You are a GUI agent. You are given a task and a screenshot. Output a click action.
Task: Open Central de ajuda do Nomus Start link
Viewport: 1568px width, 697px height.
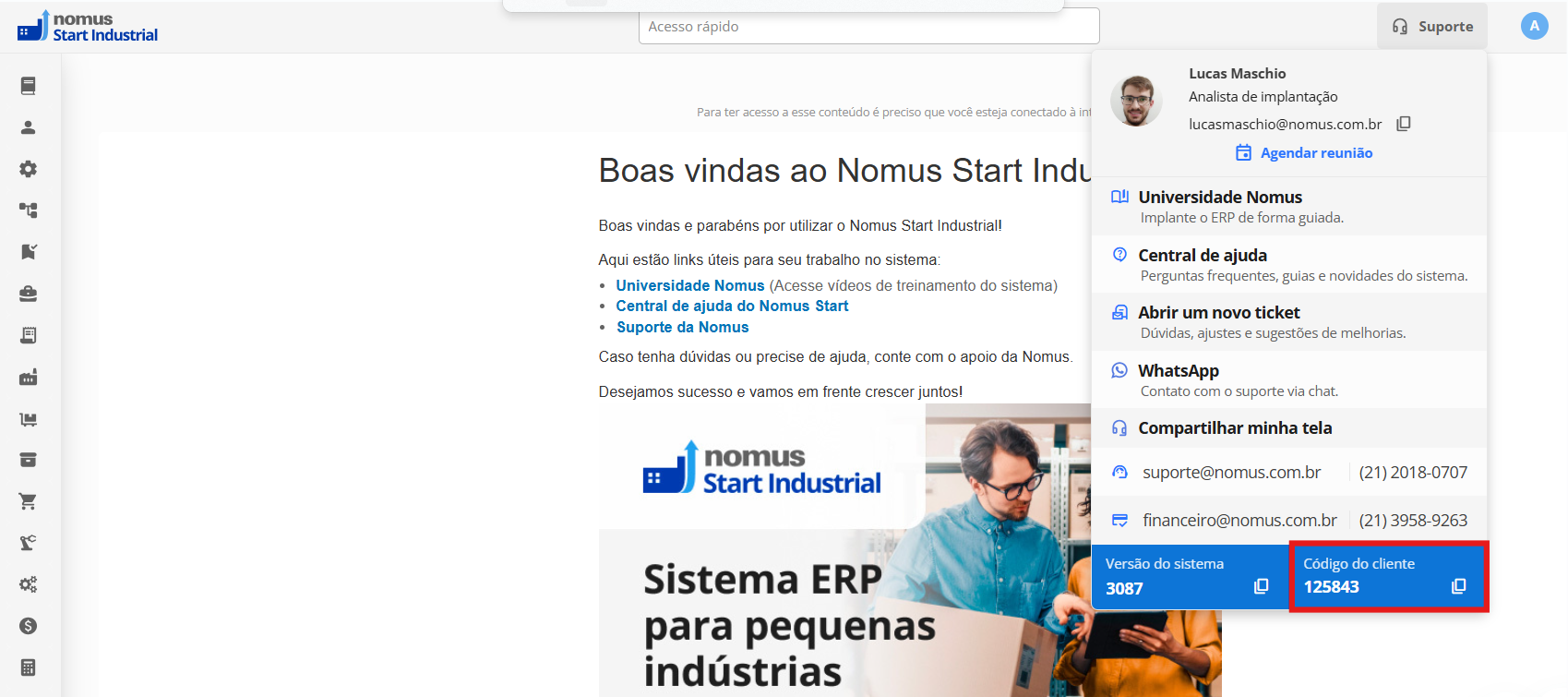732,306
